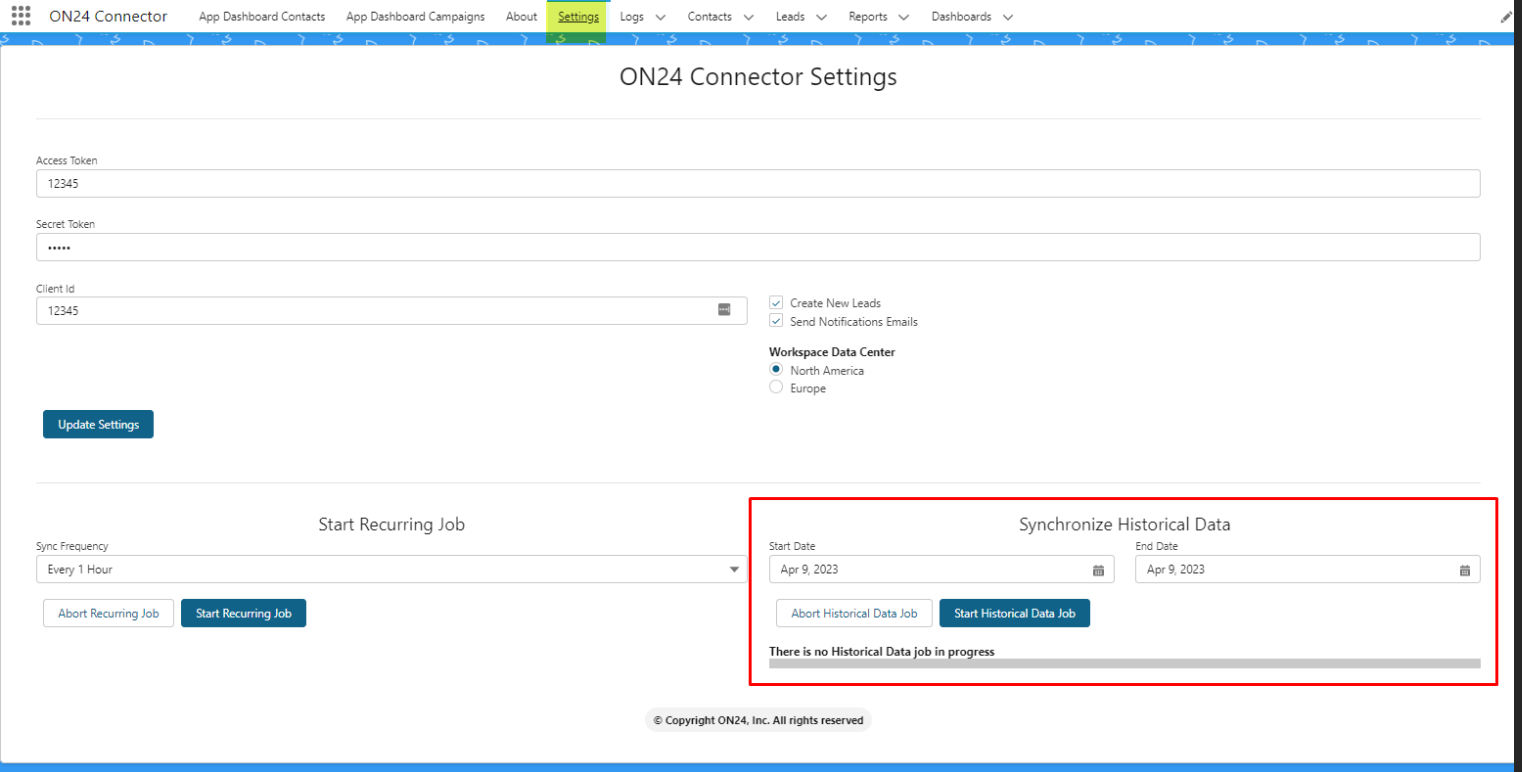This screenshot has width=1522, height=772.
Task: Open the Sync Frequency dropdown
Action: (392, 569)
